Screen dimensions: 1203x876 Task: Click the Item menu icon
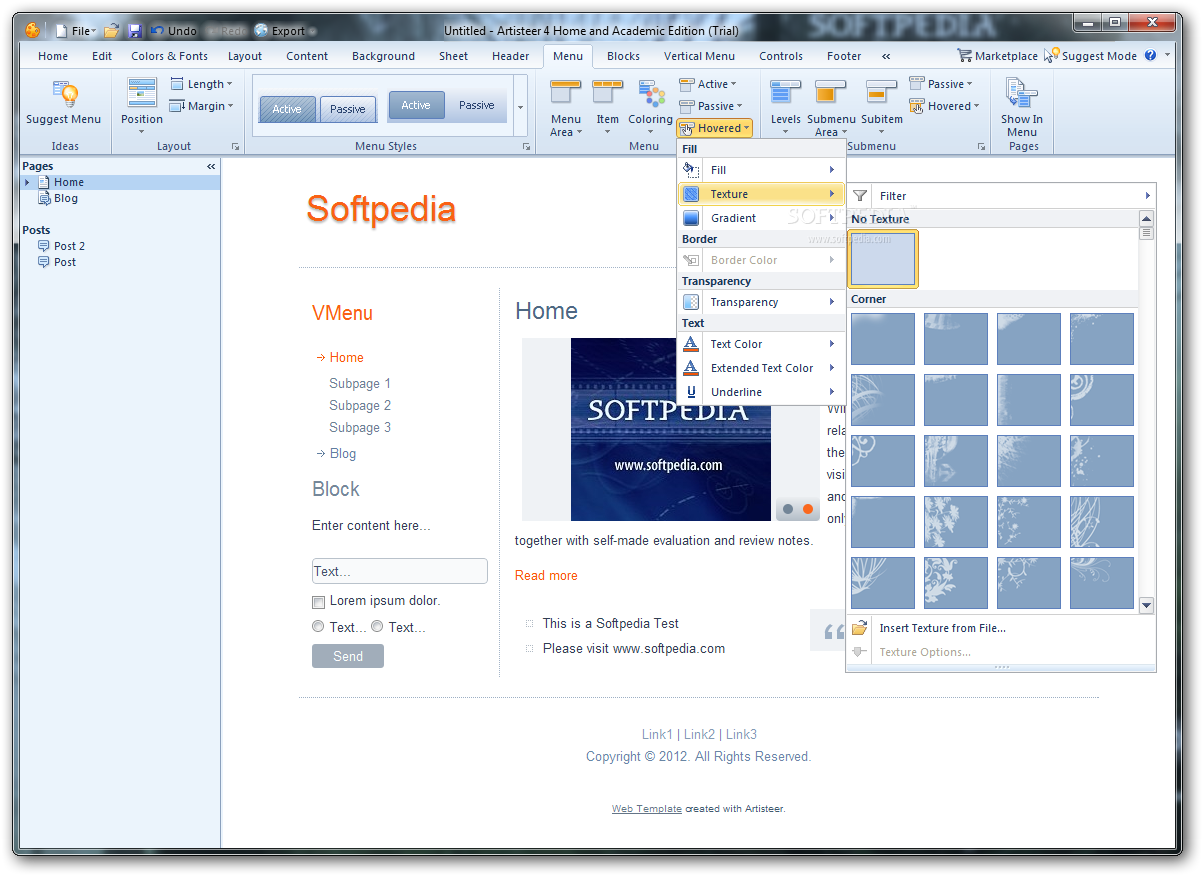(608, 93)
